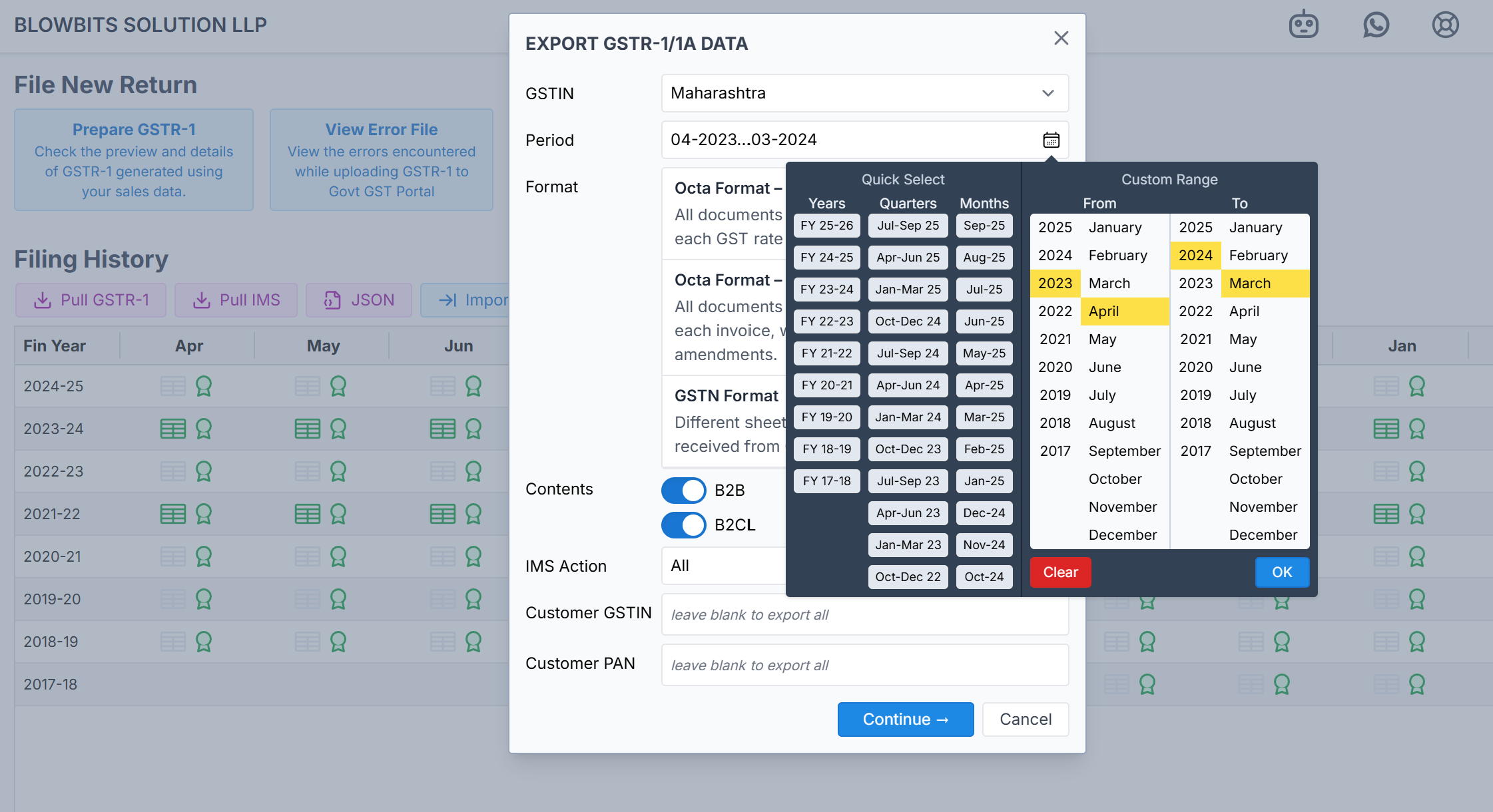The width and height of the screenshot is (1493, 812).
Task: Select FY 22-23 quick year option
Action: 826,321
